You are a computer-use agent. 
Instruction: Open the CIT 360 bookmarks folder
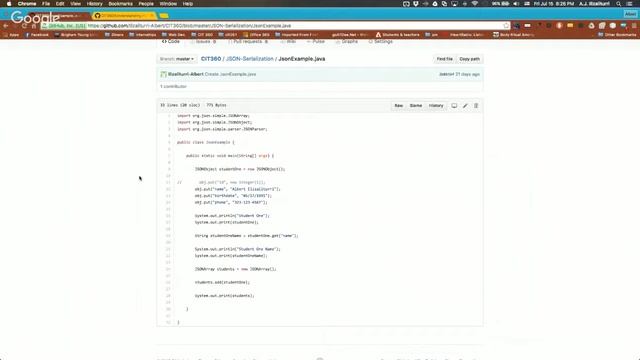(x=202, y=35)
